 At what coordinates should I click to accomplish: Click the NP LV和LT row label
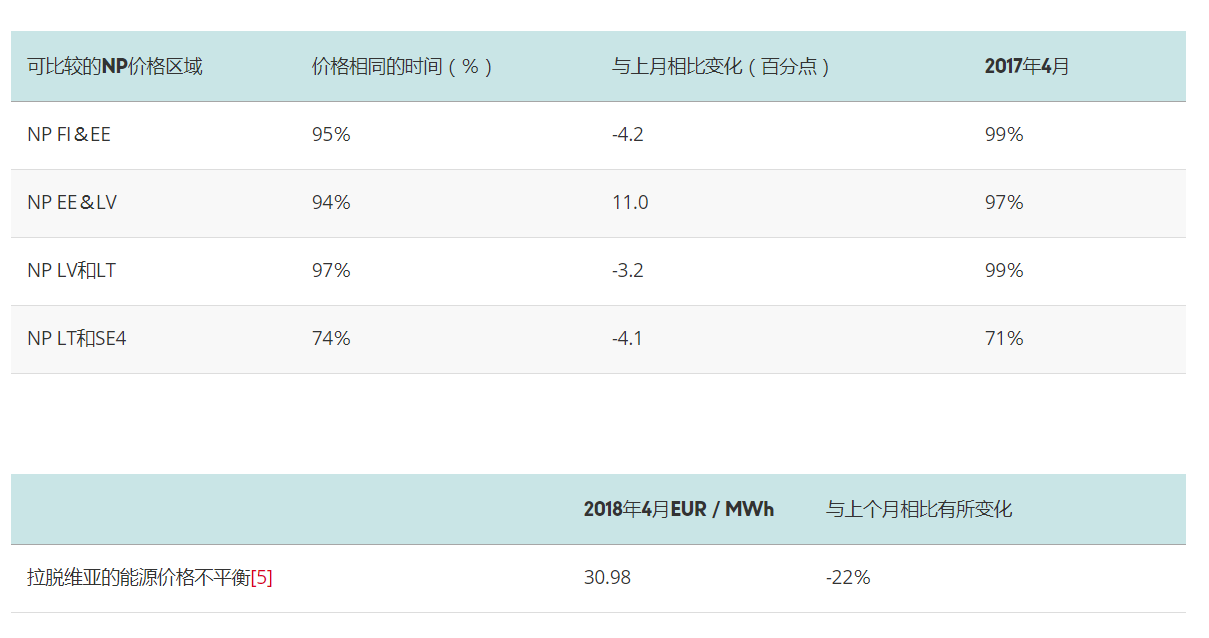click(71, 271)
